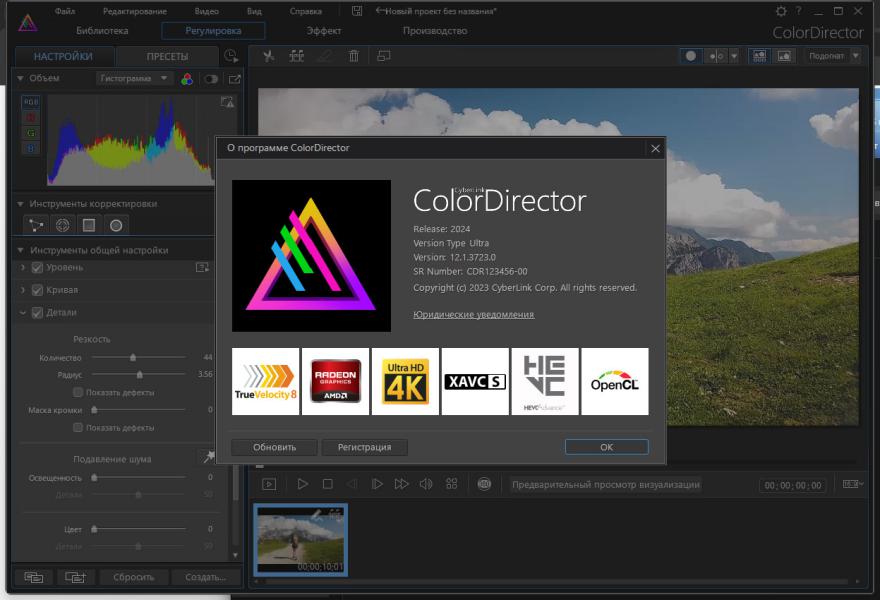Open the Гистограмма dropdown

point(134,79)
